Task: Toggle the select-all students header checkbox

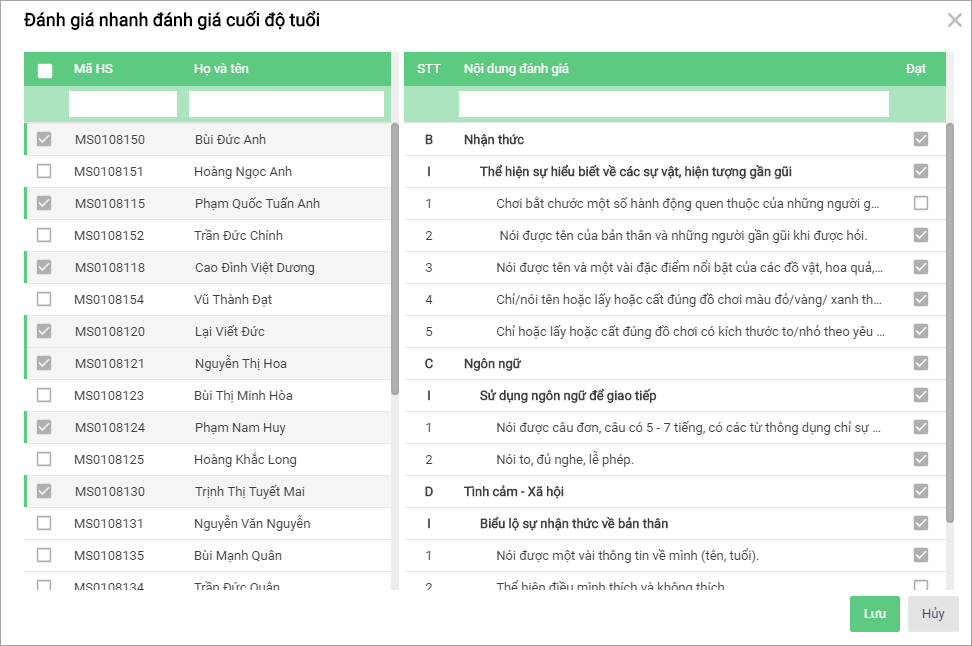Action: (45, 70)
